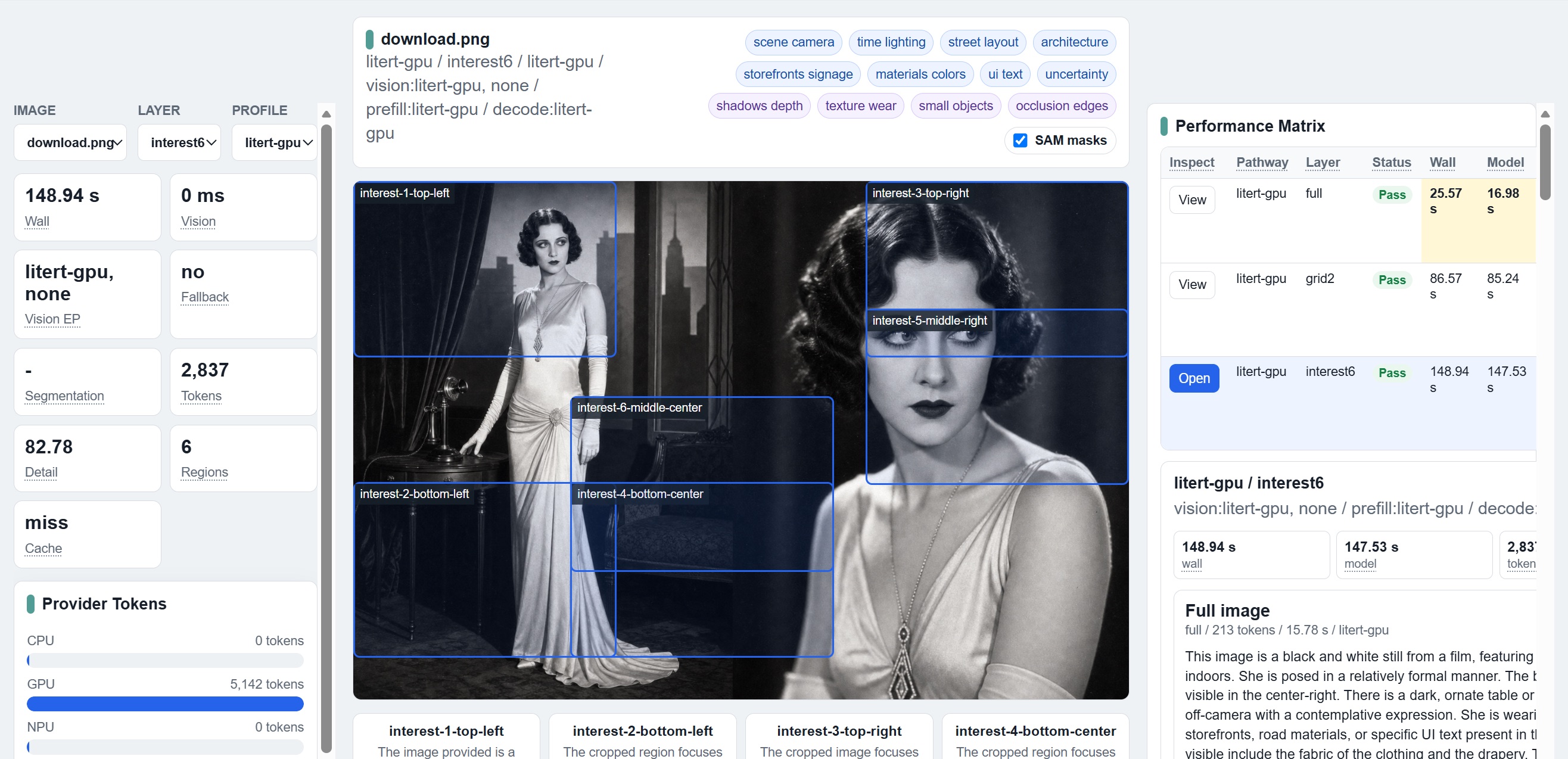Click the left panel scroll-up arrow

click(x=326, y=114)
